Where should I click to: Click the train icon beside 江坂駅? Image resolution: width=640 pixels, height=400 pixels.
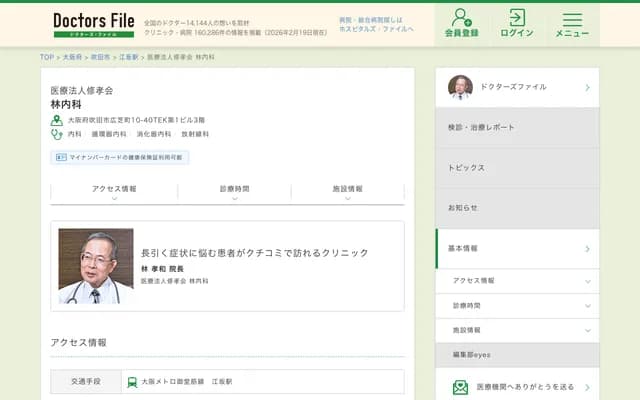[x=132, y=382]
